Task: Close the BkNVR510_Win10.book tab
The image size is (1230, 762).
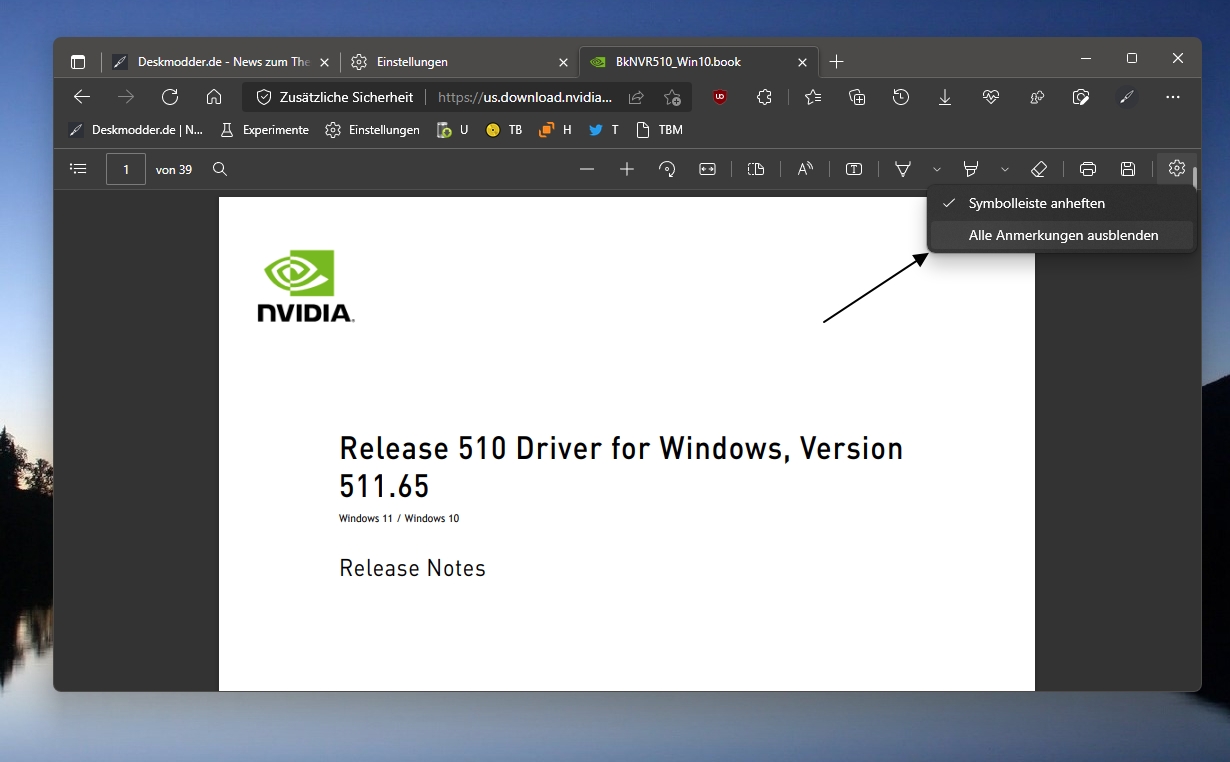Action: [x=802, y=61]
